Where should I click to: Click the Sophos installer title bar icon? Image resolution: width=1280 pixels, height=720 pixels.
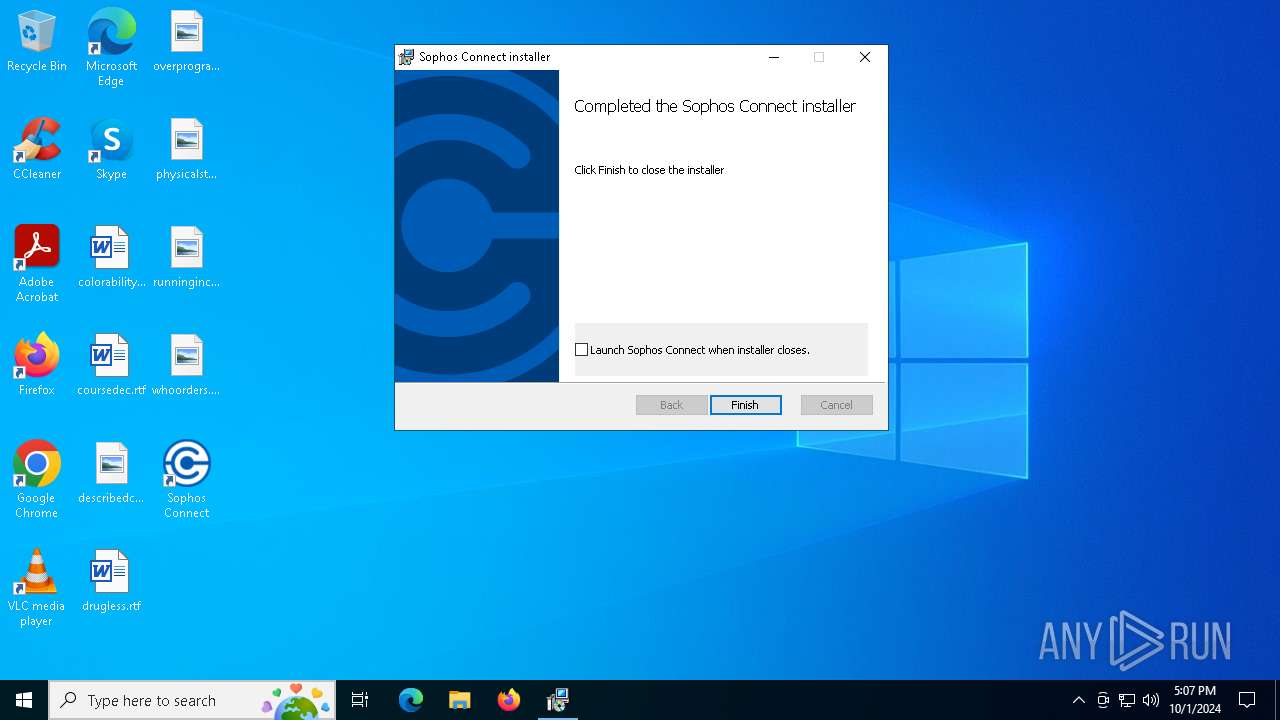point(406,57)
